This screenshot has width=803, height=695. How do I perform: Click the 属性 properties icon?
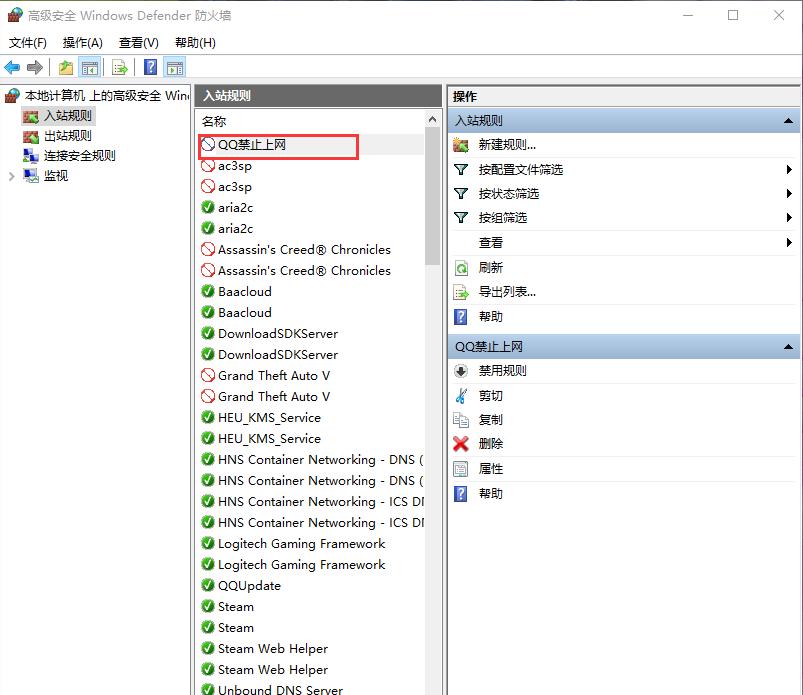click(461, 469)
